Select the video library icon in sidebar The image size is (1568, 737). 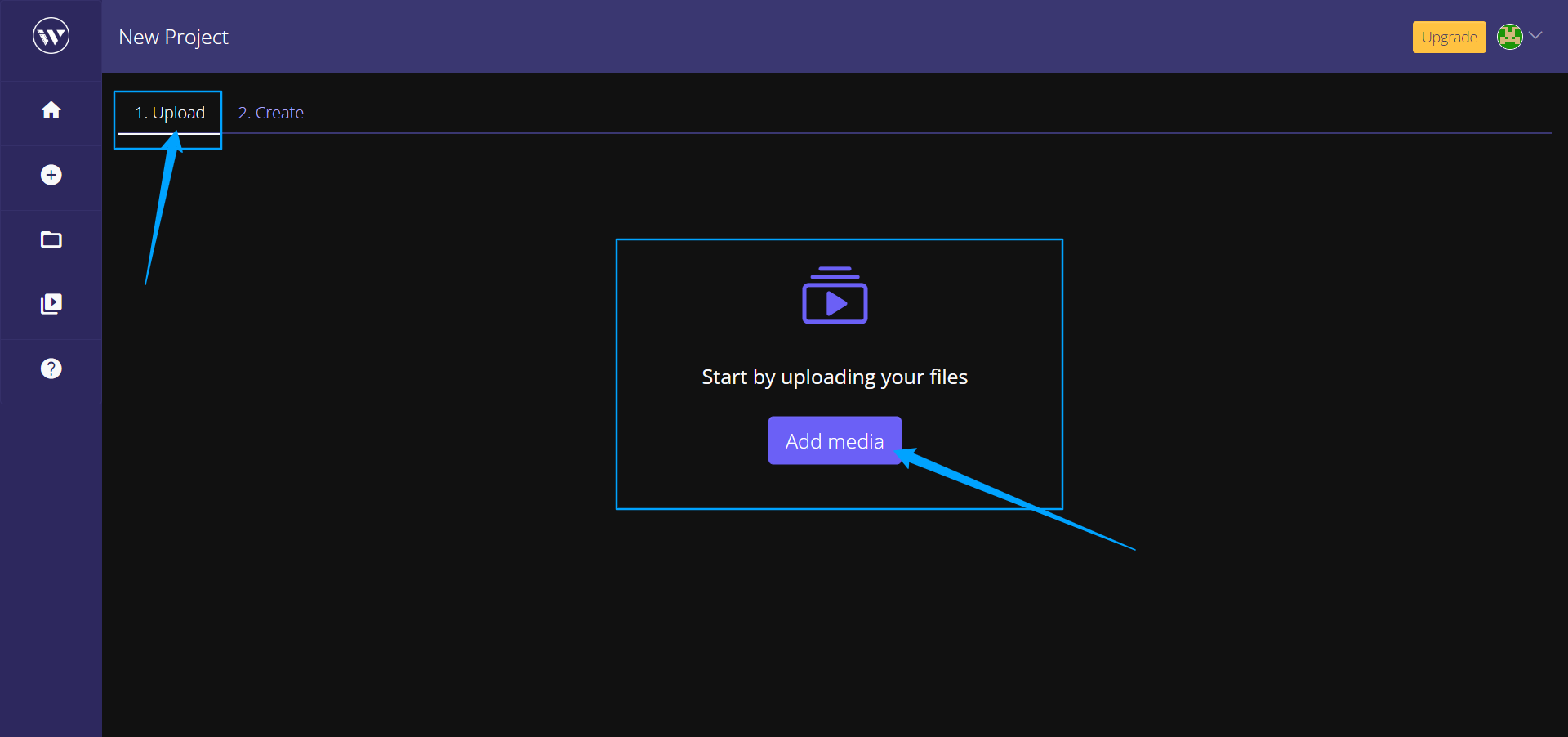point(51,304)
